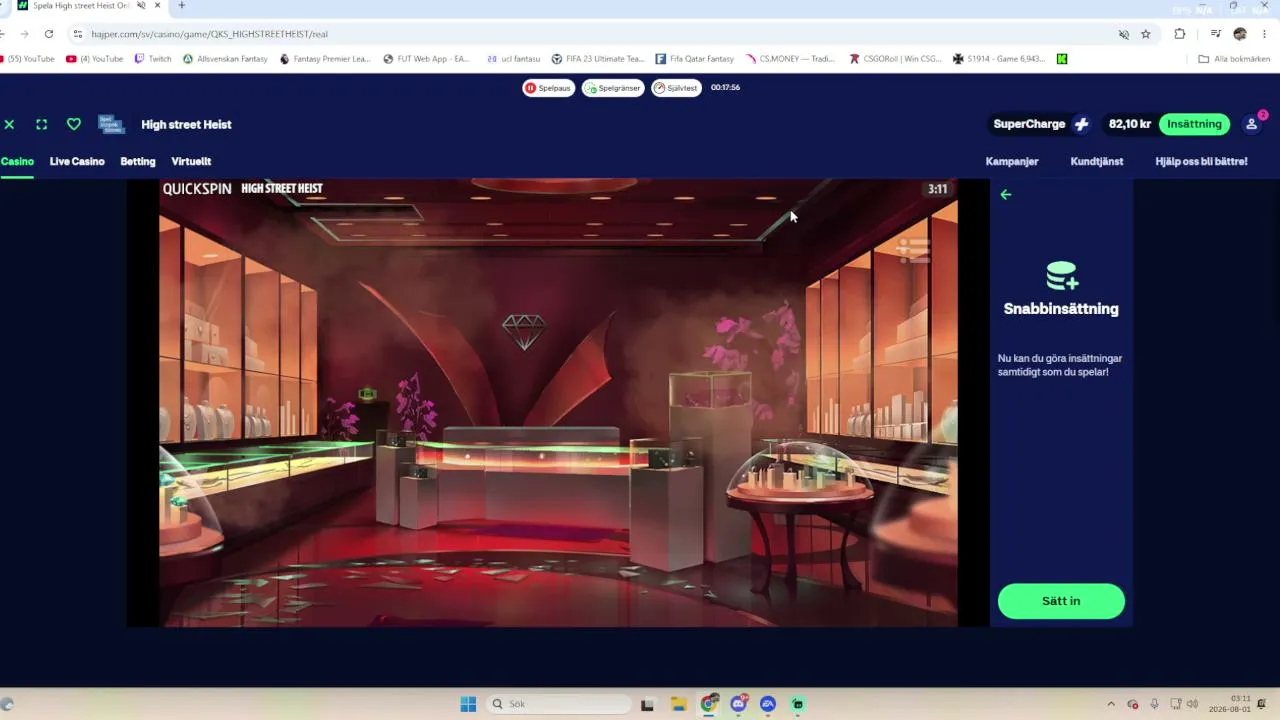This screenshot has height=720, width=1280.
Task: Open the Virtuellt tab
Action: 191,161
